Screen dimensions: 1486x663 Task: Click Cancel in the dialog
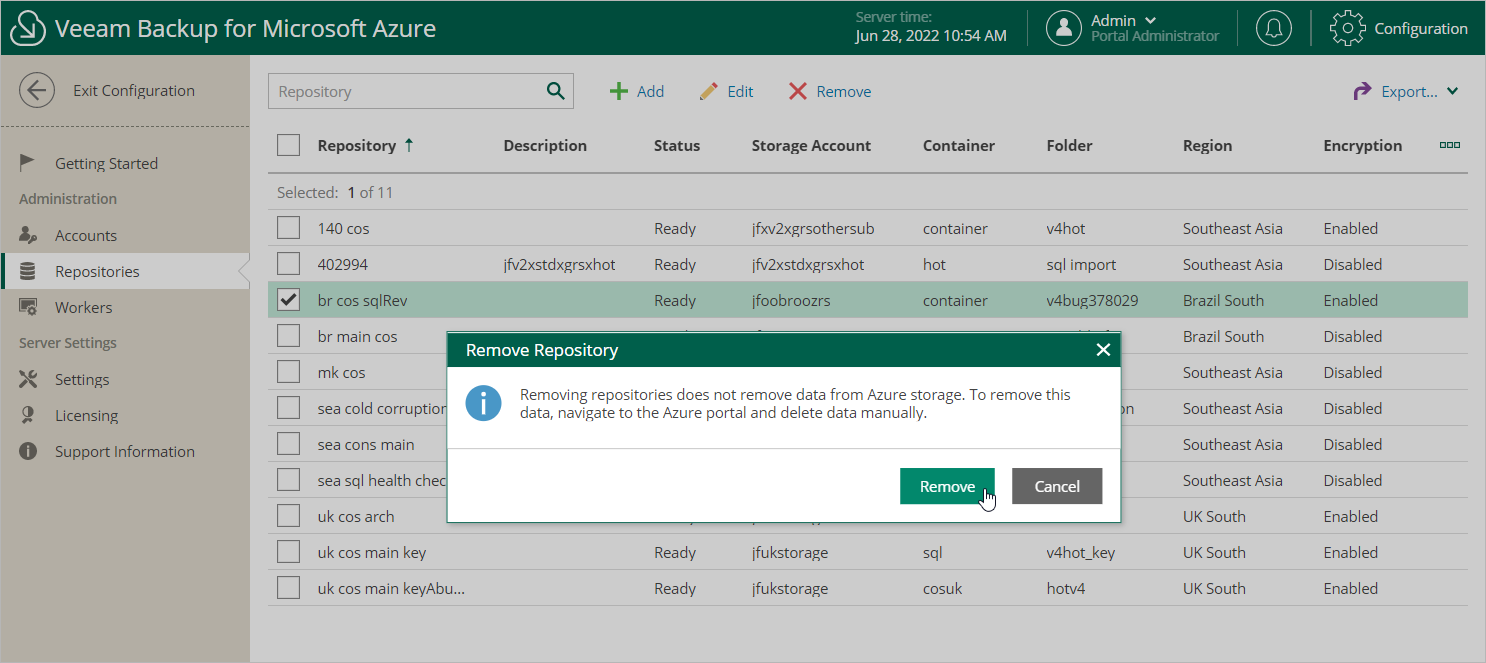pos(1057,486)
